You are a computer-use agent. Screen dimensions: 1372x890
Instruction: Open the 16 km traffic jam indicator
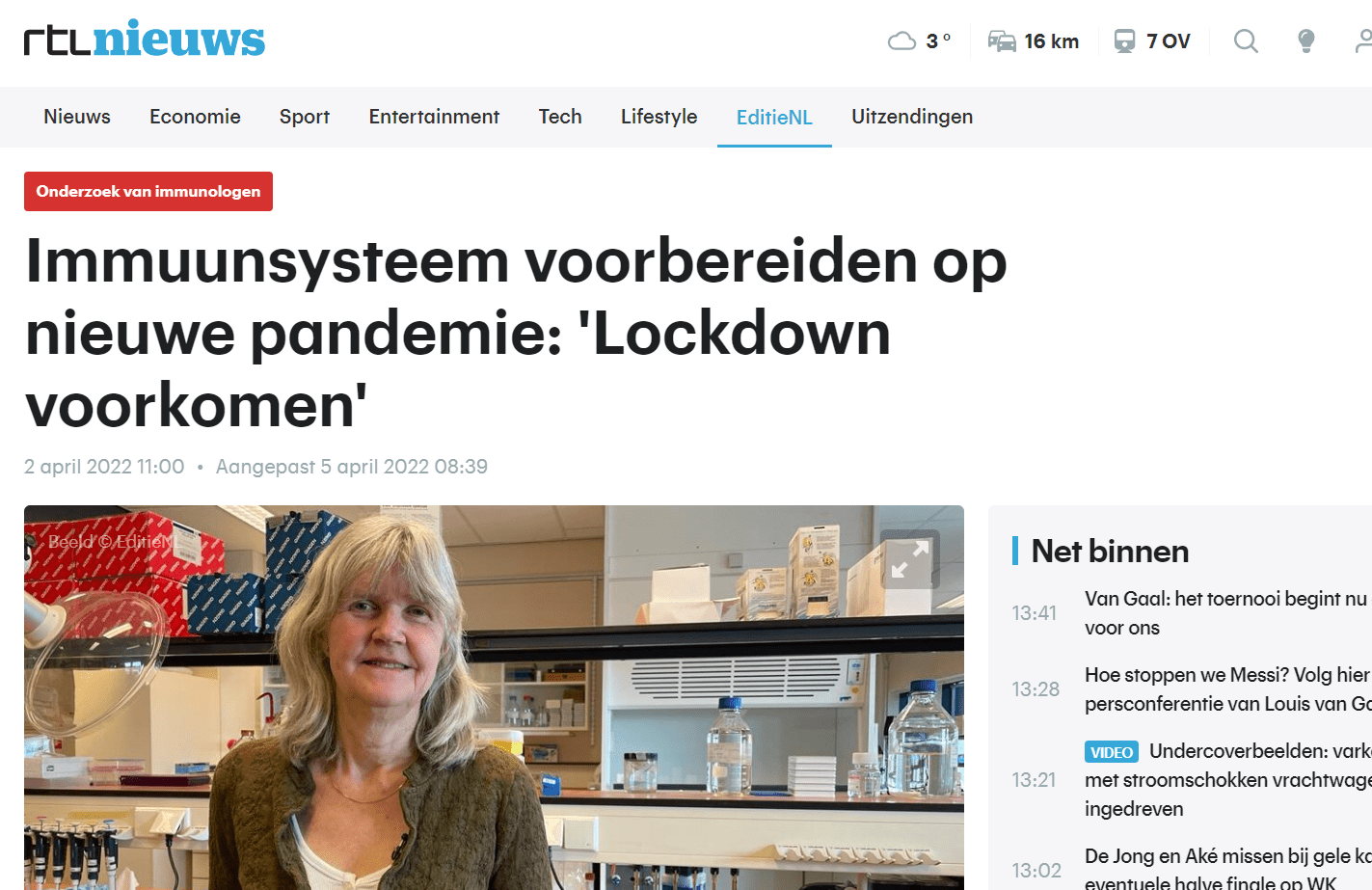click(x=1034, y=40)
